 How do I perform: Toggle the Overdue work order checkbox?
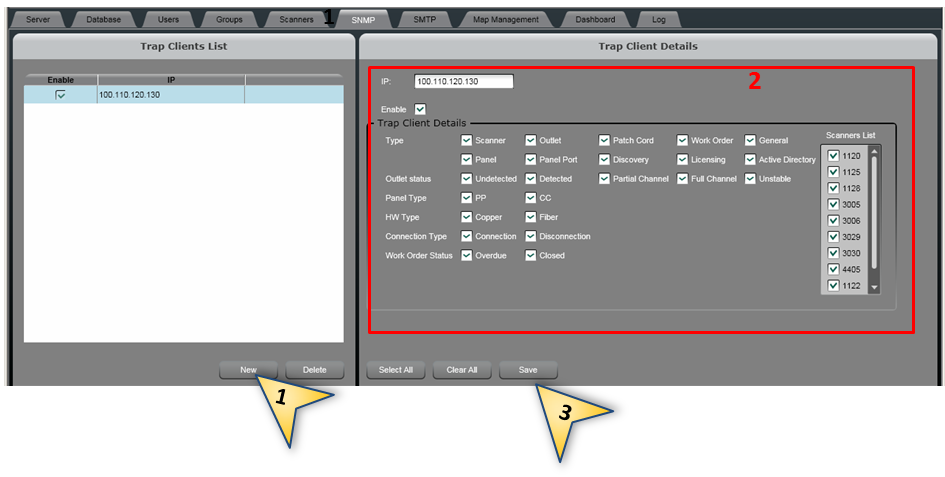467,256
